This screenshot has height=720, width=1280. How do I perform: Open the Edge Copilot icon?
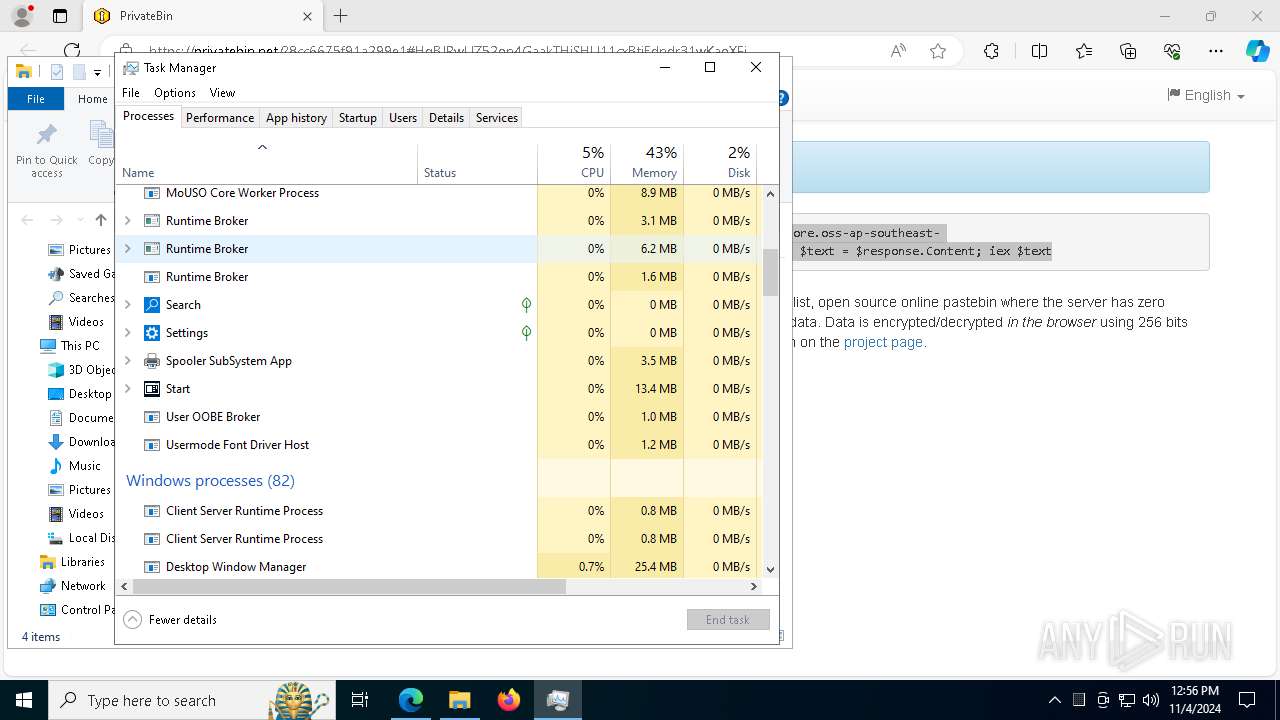click(x=1257, y=51)
